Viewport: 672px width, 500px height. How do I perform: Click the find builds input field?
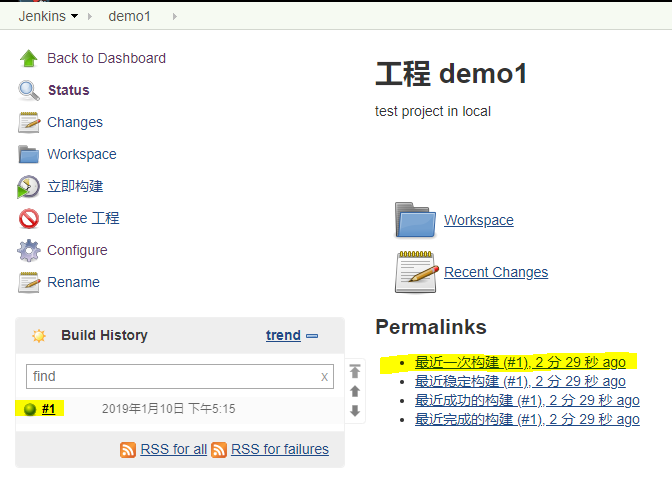pos(180,377)
